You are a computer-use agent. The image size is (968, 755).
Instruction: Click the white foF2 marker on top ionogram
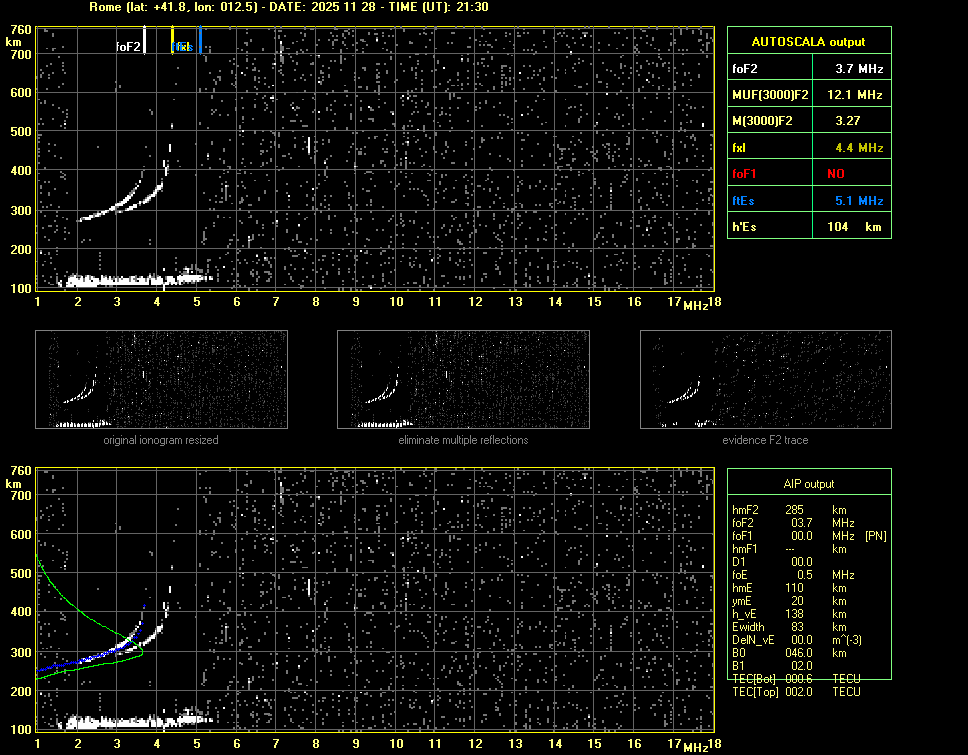(145, 40)
